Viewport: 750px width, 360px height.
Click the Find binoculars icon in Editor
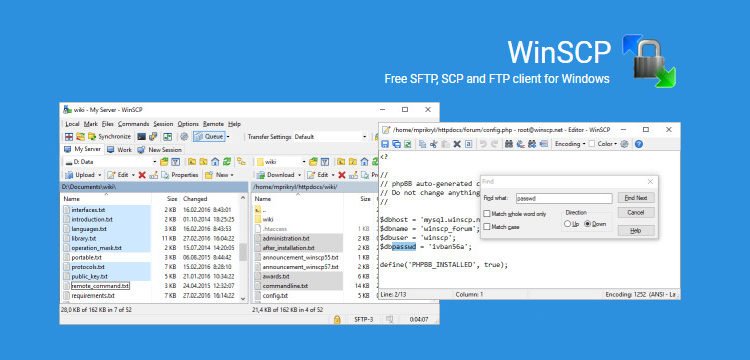tap(509, 144)
